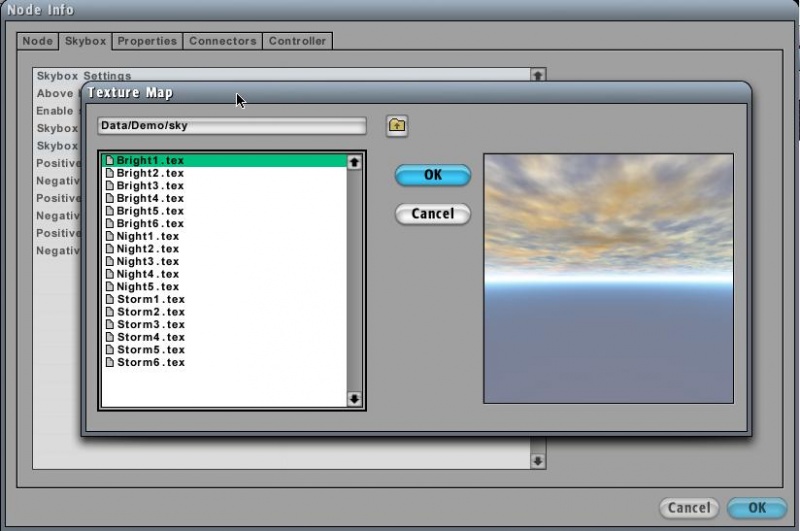This screenshot has width=800, height=531.
Task: Select Bright3.tex in the file list
Action: 150,186
